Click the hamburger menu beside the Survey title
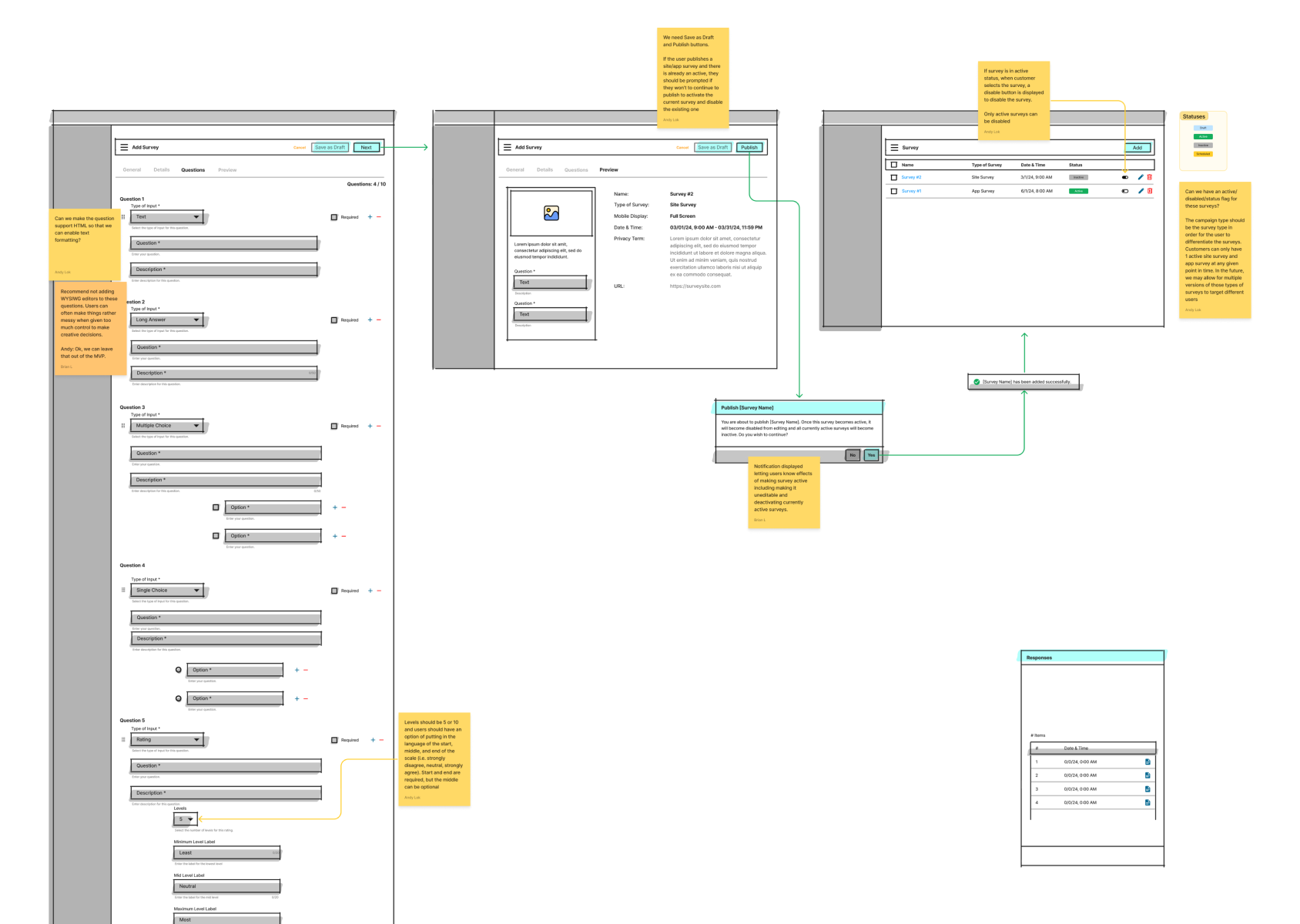 click(x=894, y=147)
